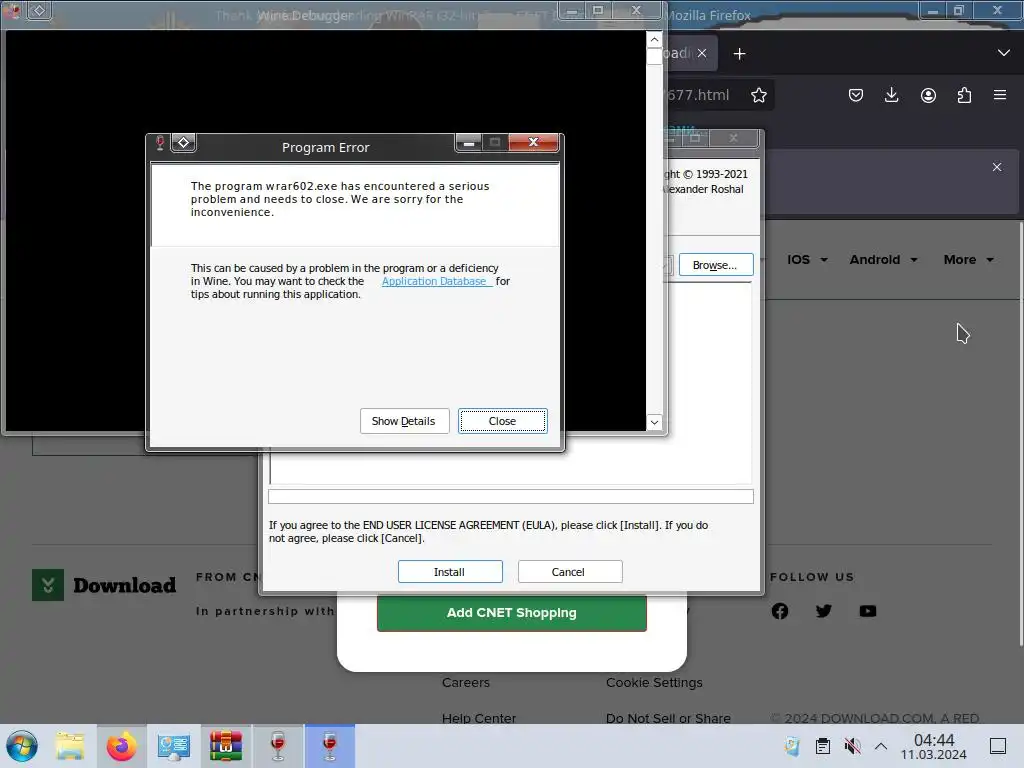Expand hidden system tray icons
Image resolution: width=1024 pixels, height=768 pixels.
coord(881,746)
